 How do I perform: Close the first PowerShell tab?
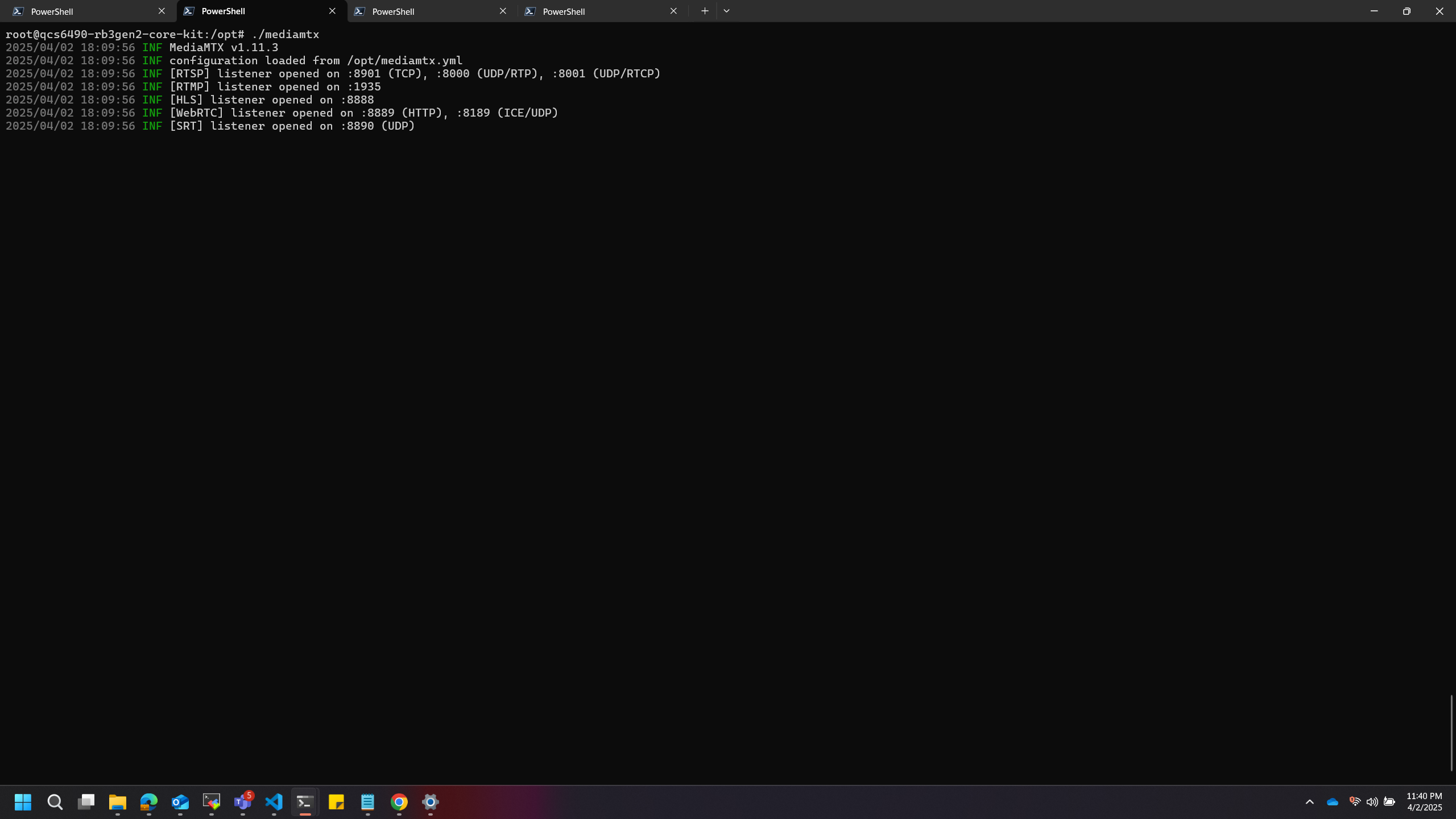[x=162, y=11]
